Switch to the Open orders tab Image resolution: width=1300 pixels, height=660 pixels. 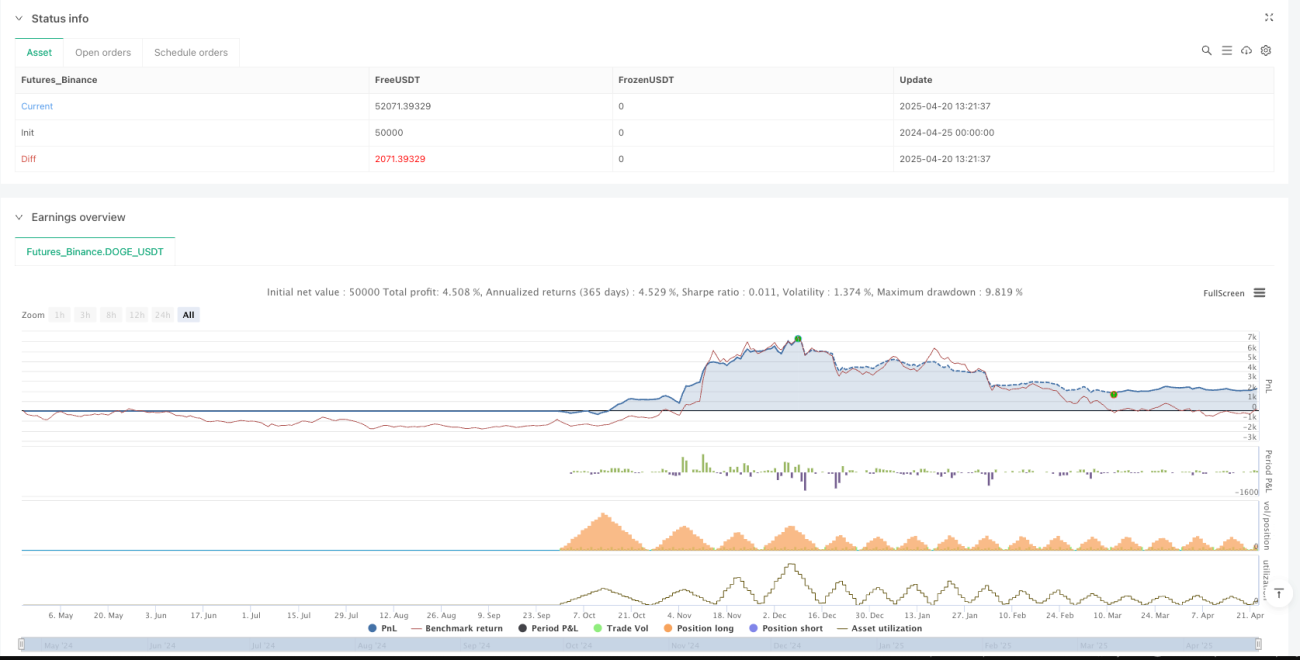coord(103,53)
